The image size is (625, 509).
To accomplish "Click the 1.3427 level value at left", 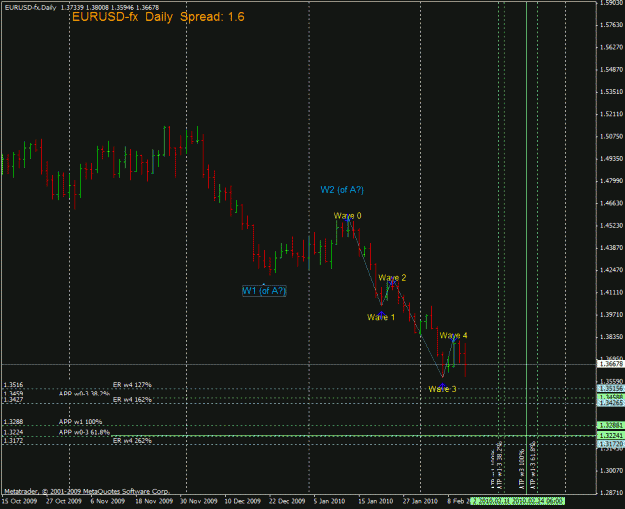I will tap(13, 399).
